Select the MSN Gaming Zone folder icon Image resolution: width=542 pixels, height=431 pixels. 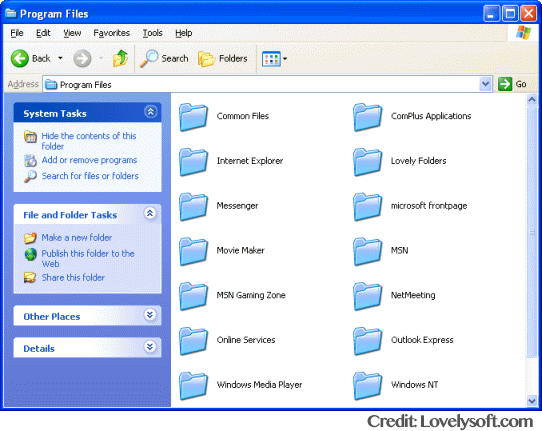point(194,296)
